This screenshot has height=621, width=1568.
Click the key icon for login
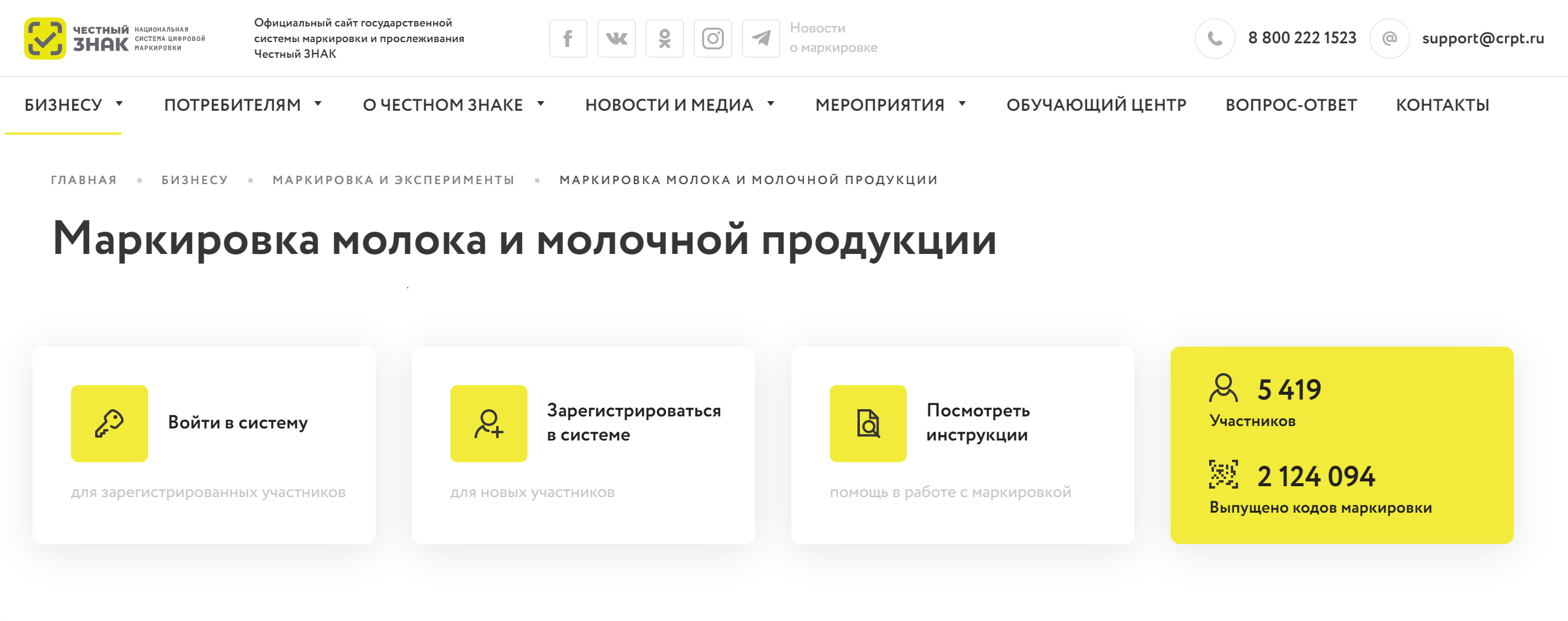coord(110,423)
